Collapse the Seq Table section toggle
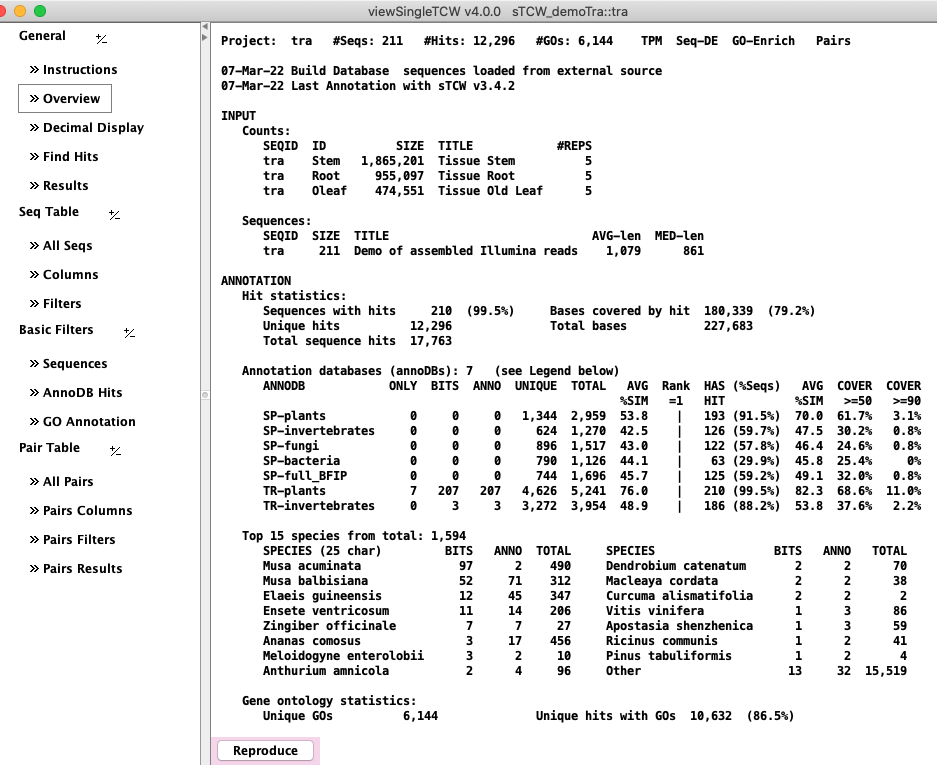 pos(114,214)
